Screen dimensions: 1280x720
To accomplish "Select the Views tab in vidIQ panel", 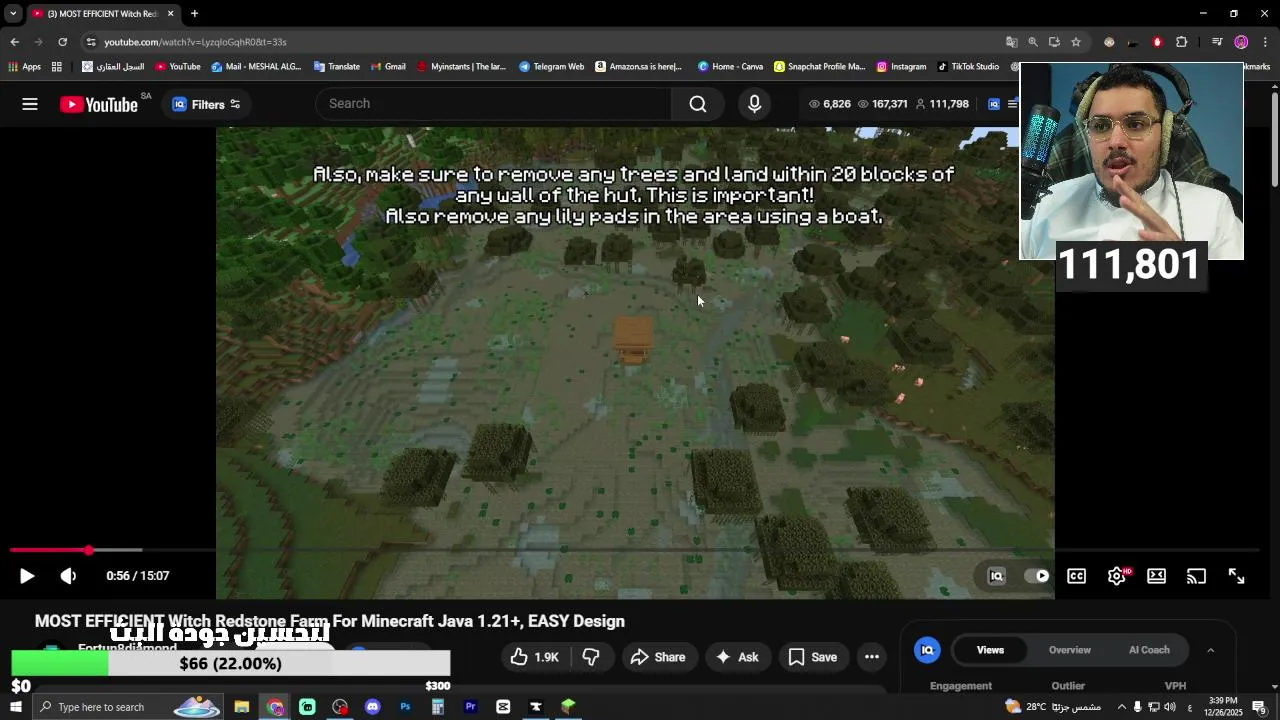I will 990,650.
